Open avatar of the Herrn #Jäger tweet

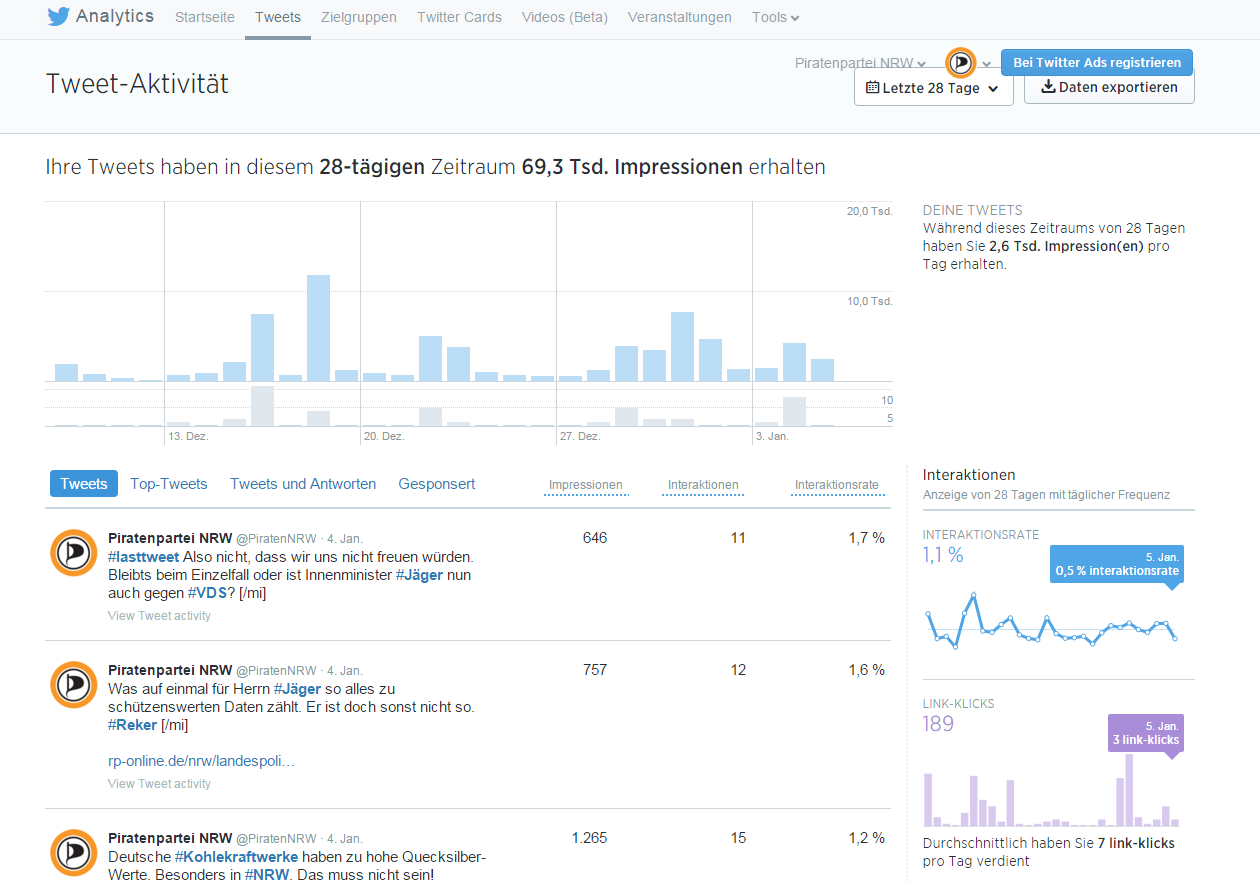(x=74, y=685)
